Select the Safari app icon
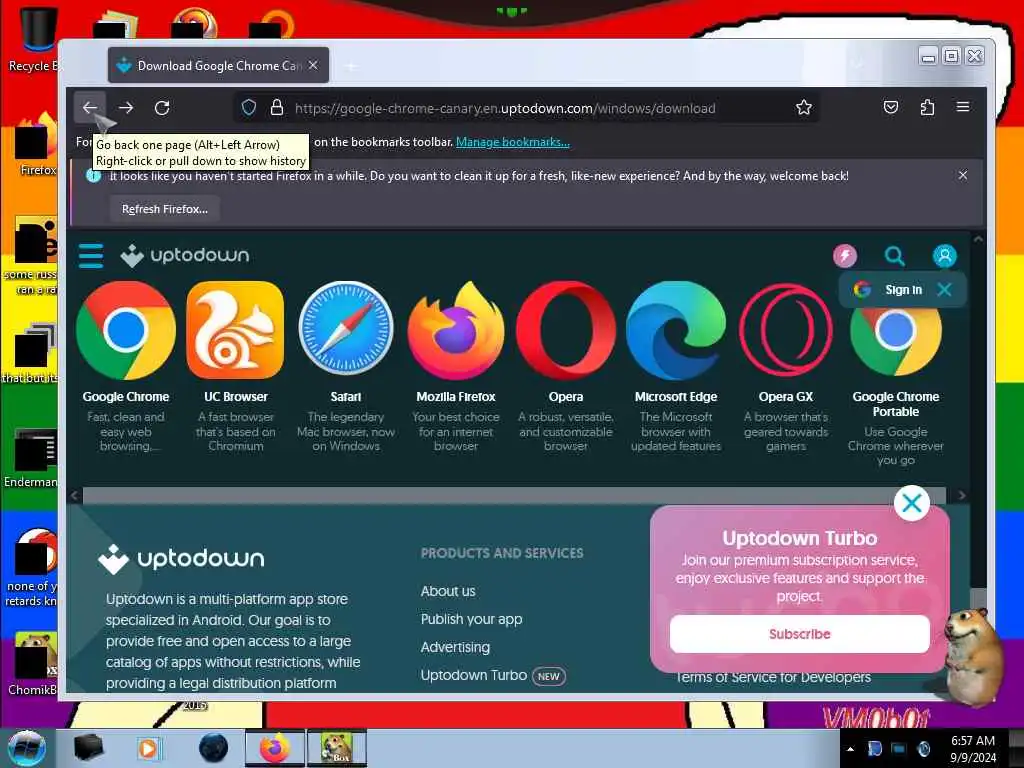 point(345,328)
